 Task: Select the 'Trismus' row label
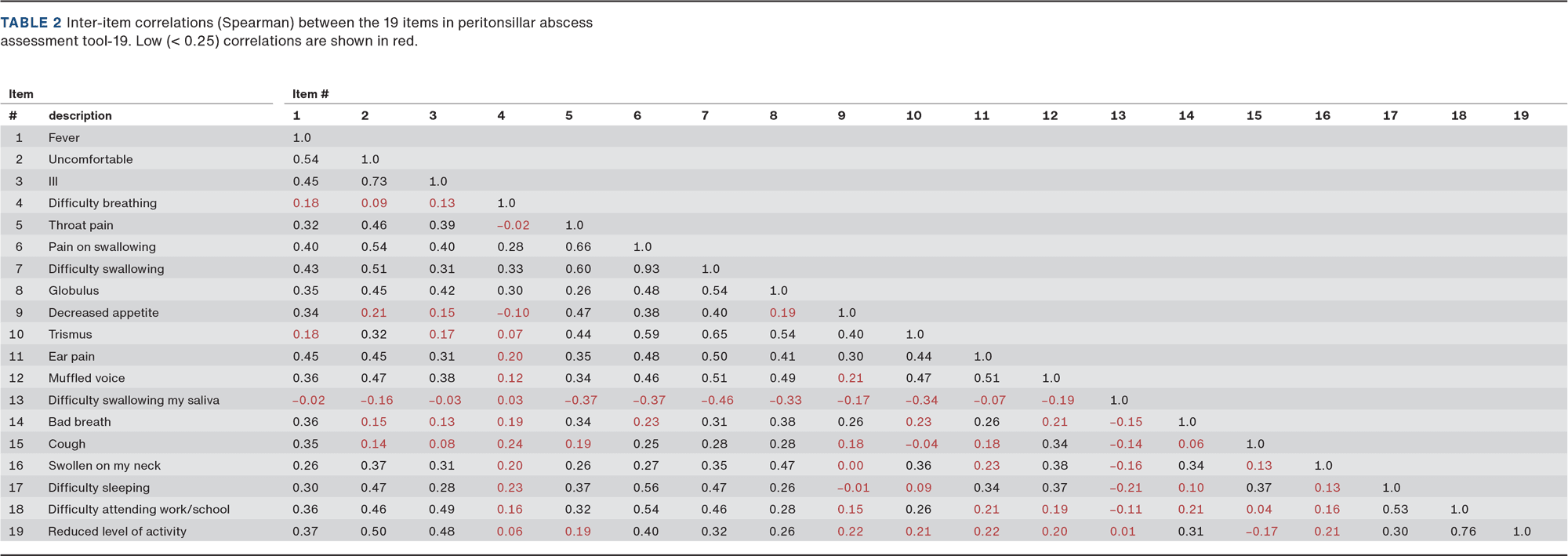(71, 334)
